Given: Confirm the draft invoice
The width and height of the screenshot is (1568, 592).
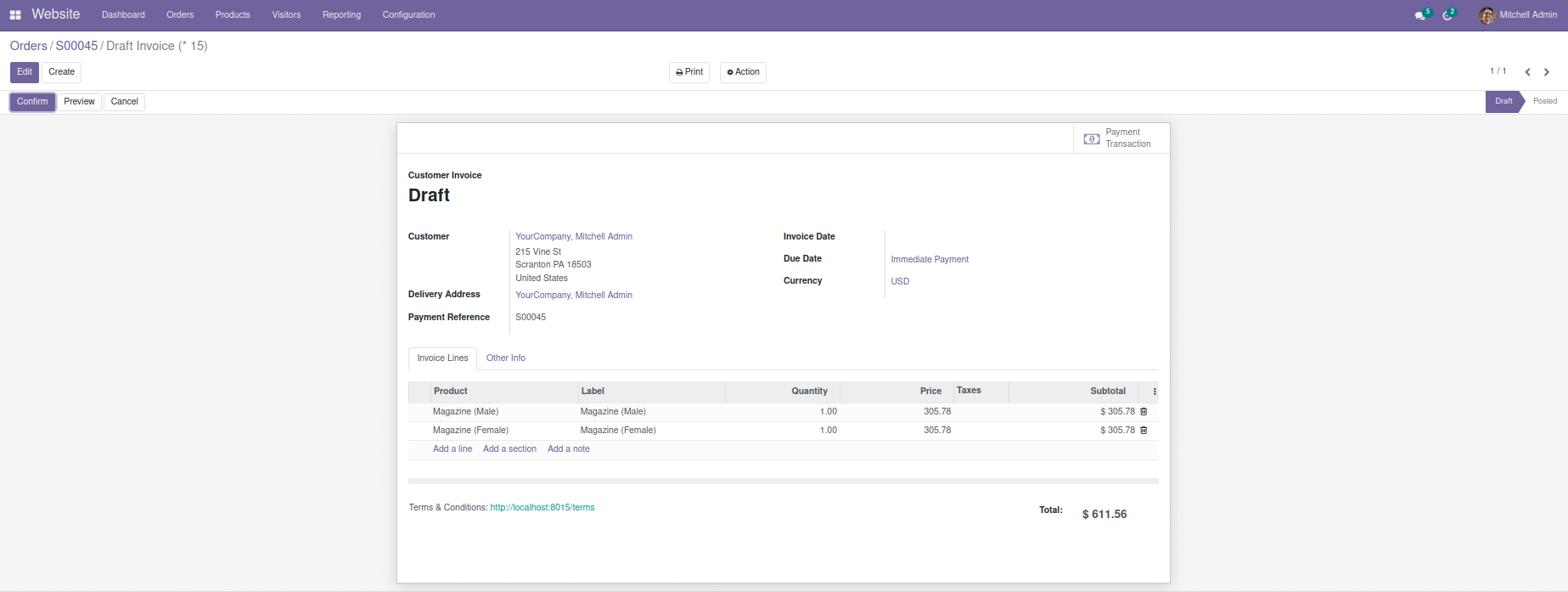Looking at the screenshot, I should [x=32, y=102].
